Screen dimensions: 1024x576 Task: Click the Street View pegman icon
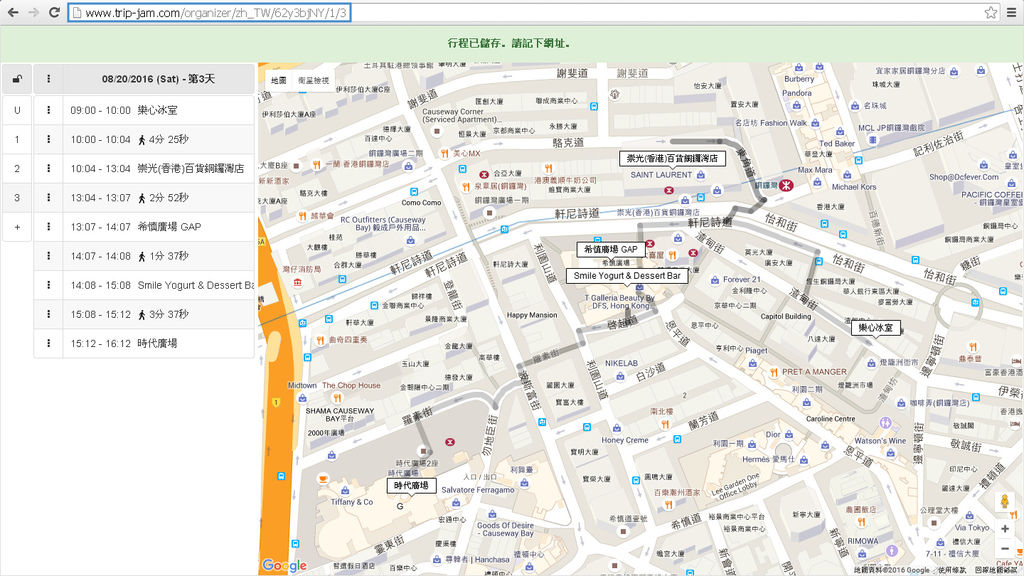(1005, 502)
